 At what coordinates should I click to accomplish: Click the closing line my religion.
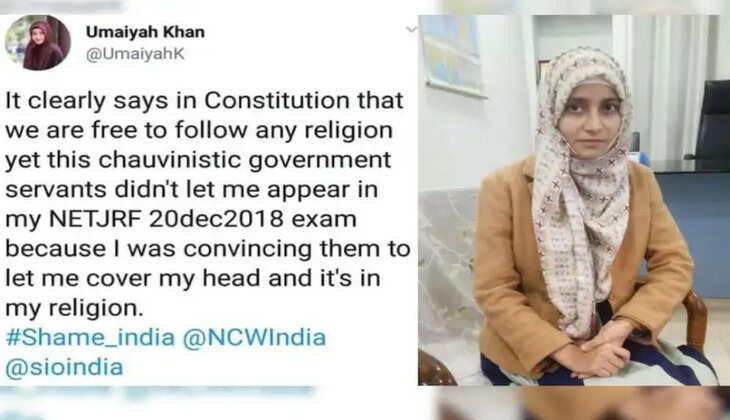click(x=74, y=308)
